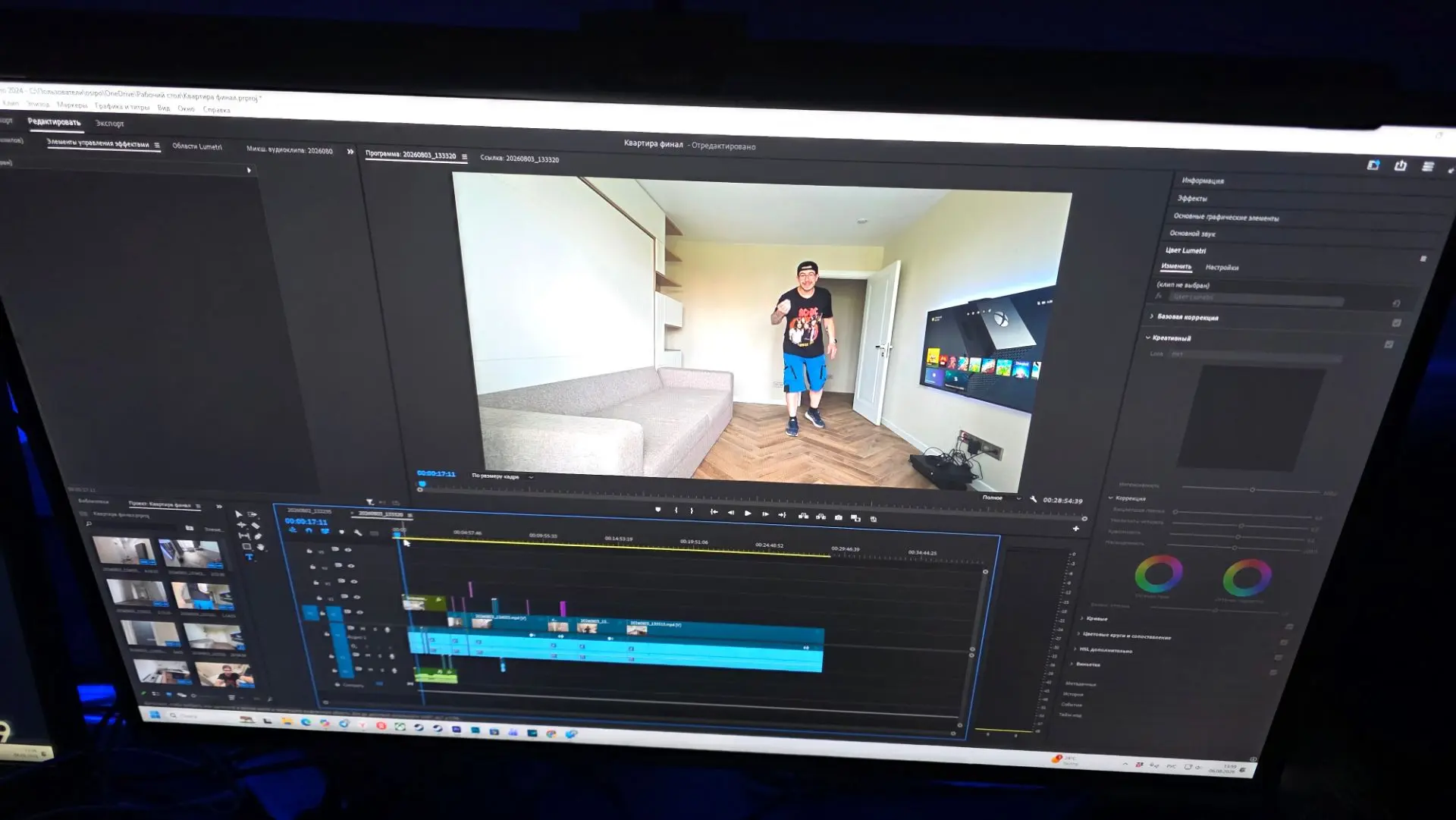Click the program monitor timecode 00:00:17:11
The width and height of the screenshot is (1456, 820).
pyautogui.click(x=436, y=473)
